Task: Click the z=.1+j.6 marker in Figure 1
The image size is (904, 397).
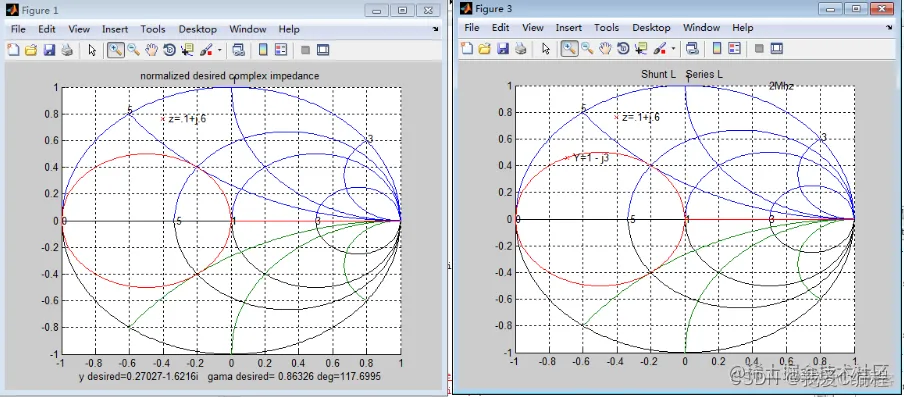Action: (163, 119)
